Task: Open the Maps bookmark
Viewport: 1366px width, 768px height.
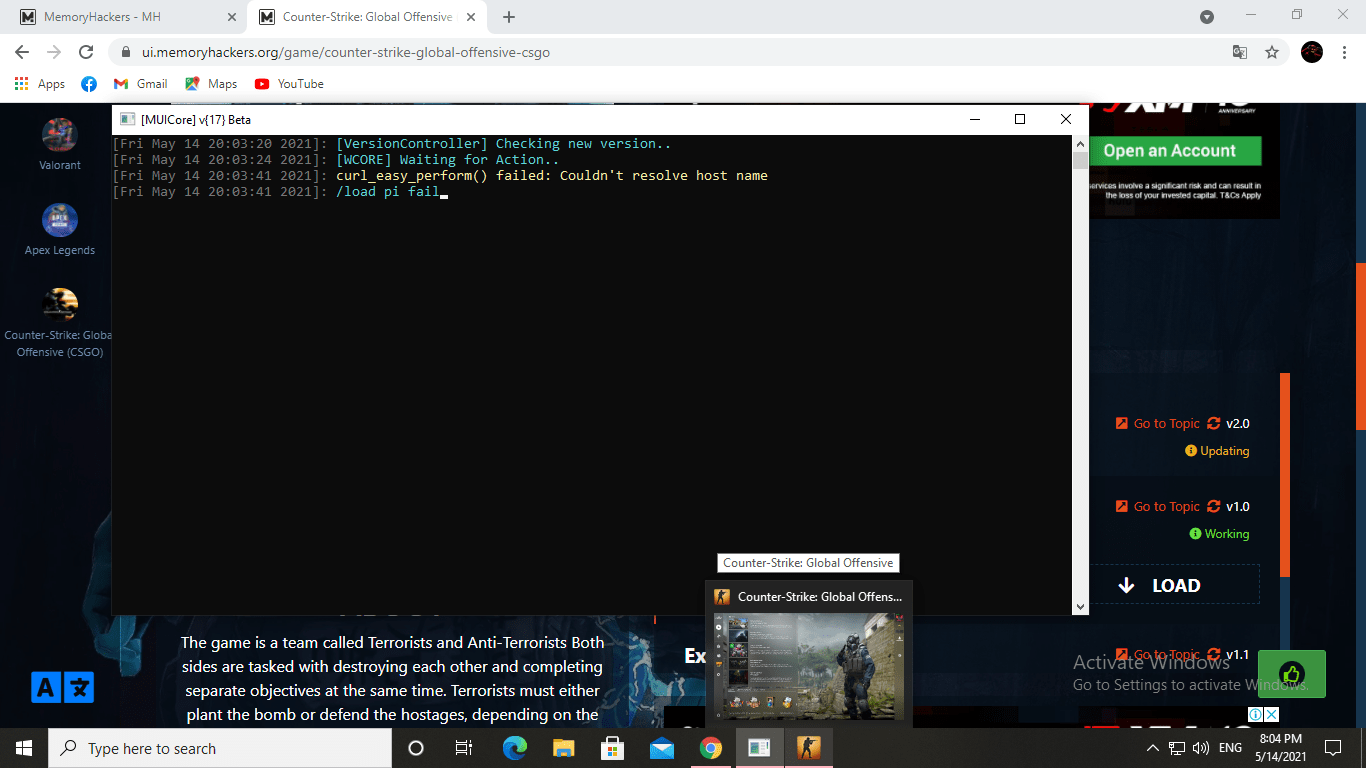Action: 211,84
